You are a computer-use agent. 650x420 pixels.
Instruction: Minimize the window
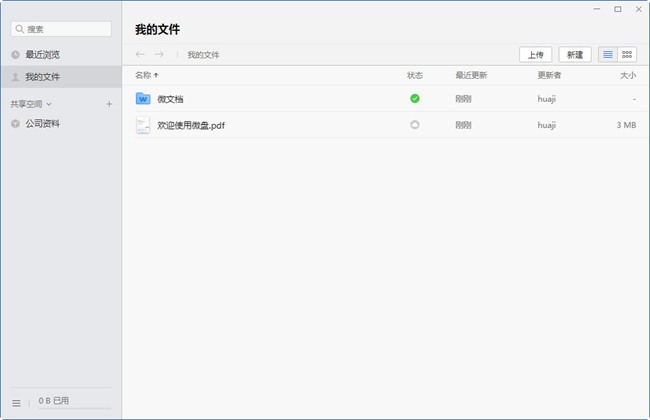point(597,9)
